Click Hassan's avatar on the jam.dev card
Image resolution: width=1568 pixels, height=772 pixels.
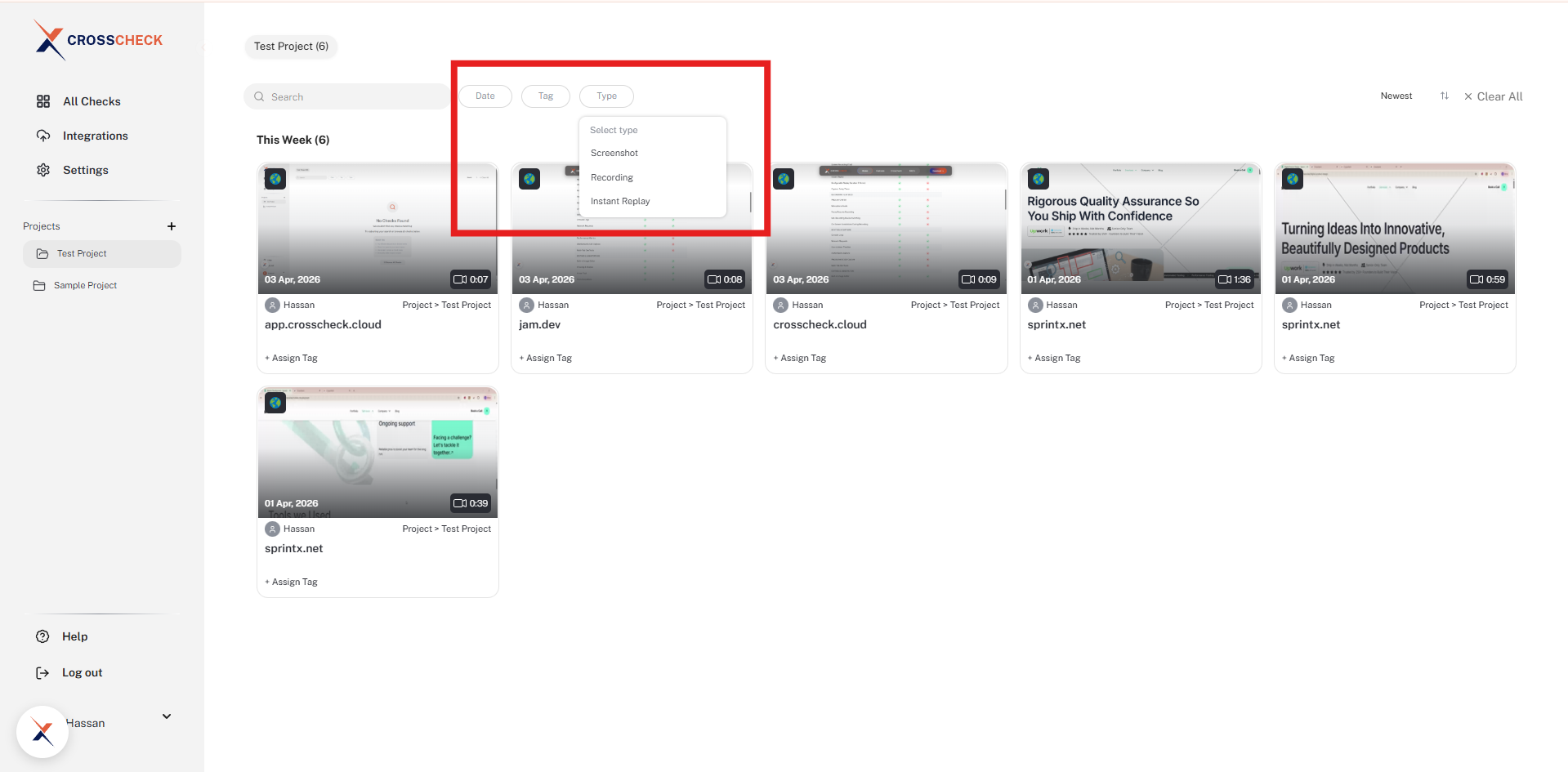click(x=526, y=304)
